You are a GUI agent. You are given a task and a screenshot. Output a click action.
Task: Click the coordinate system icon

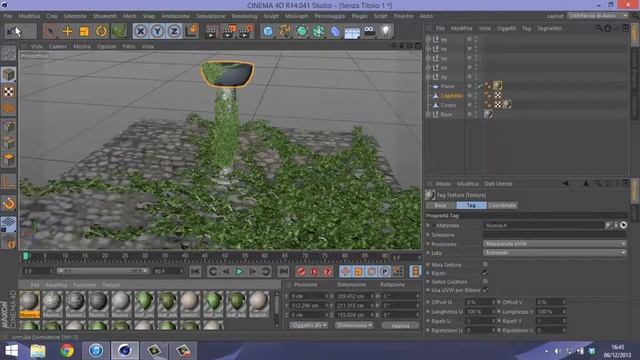[191, 31]
